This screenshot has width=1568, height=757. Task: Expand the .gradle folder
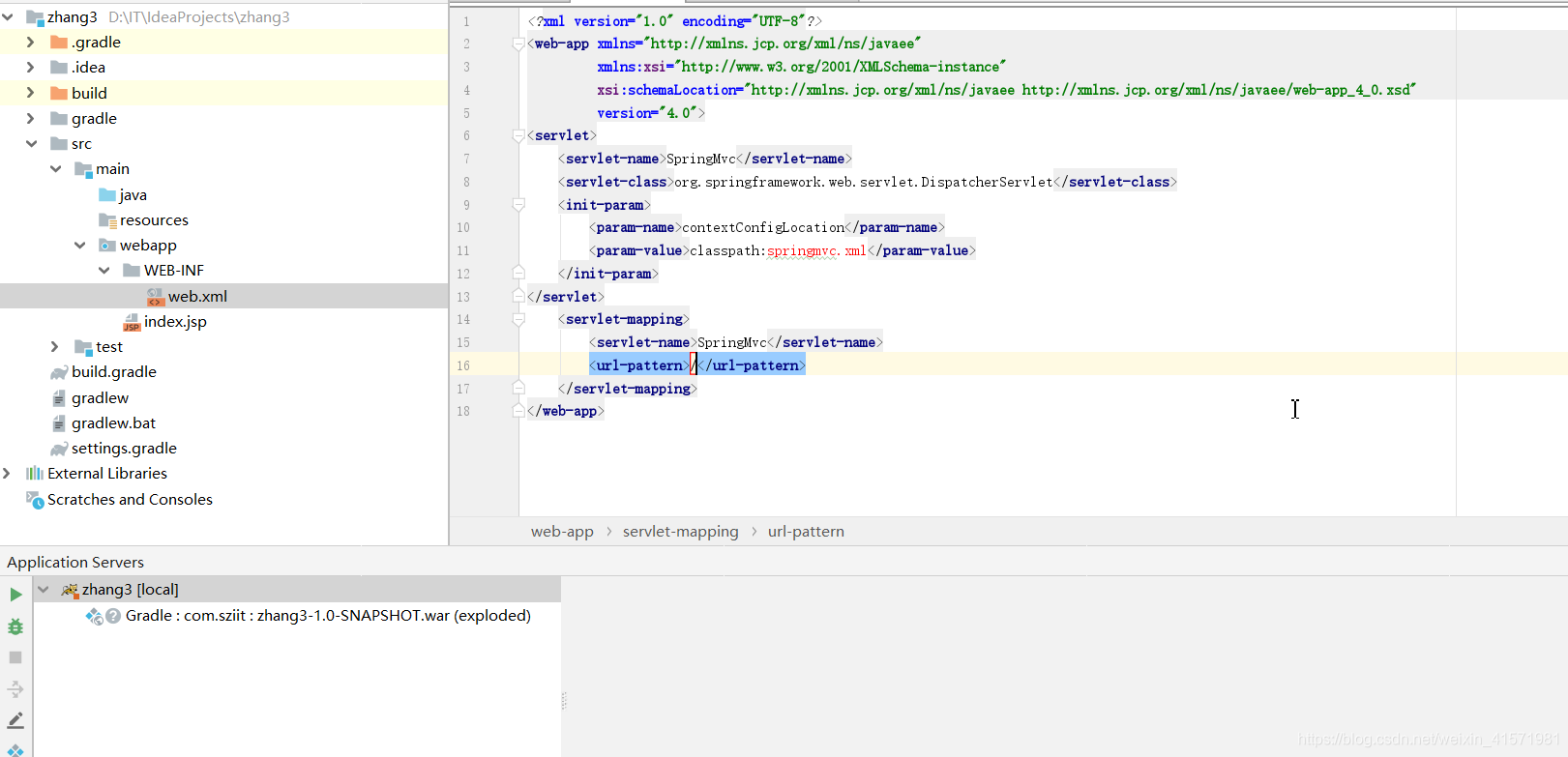(31, 43)
